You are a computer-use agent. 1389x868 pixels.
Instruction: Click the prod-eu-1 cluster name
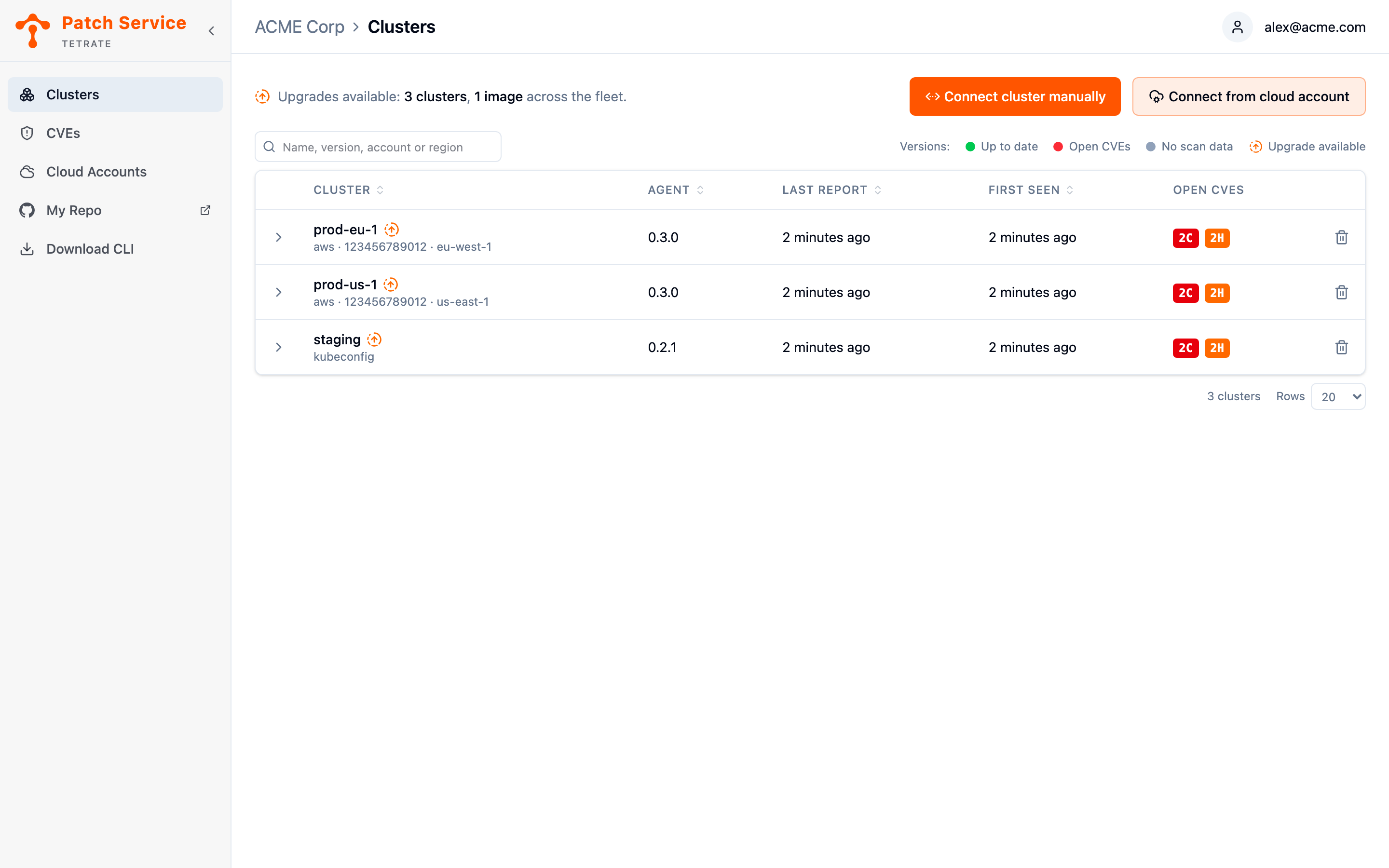tap(345, 230)
